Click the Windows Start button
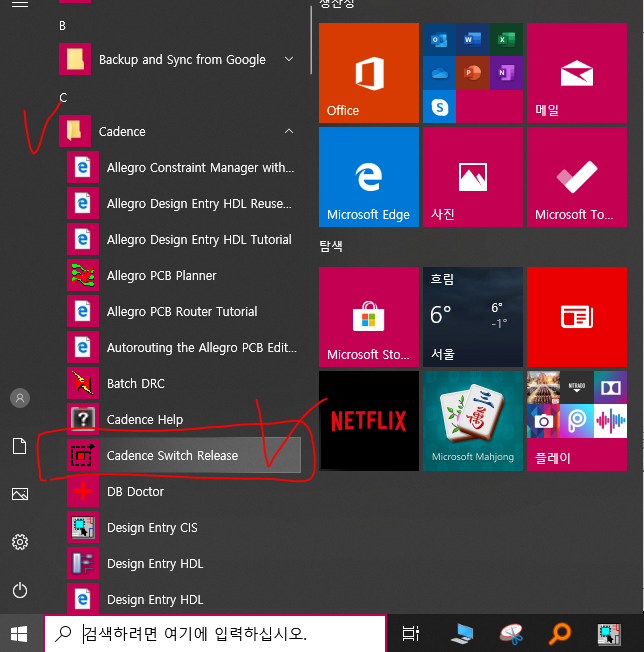 point(19,634)
